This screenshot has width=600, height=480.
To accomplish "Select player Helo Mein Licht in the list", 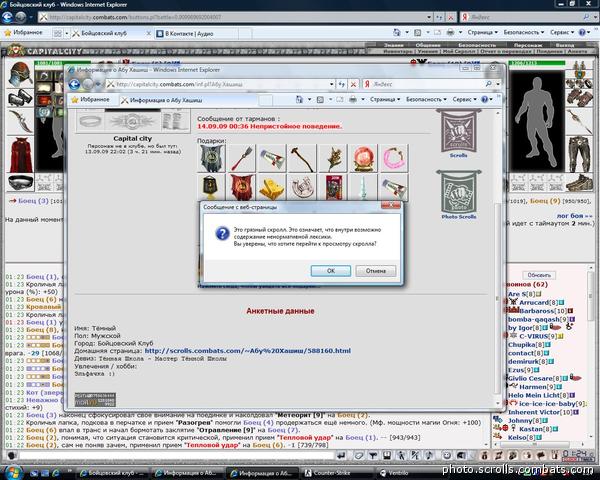I will 534,395.
